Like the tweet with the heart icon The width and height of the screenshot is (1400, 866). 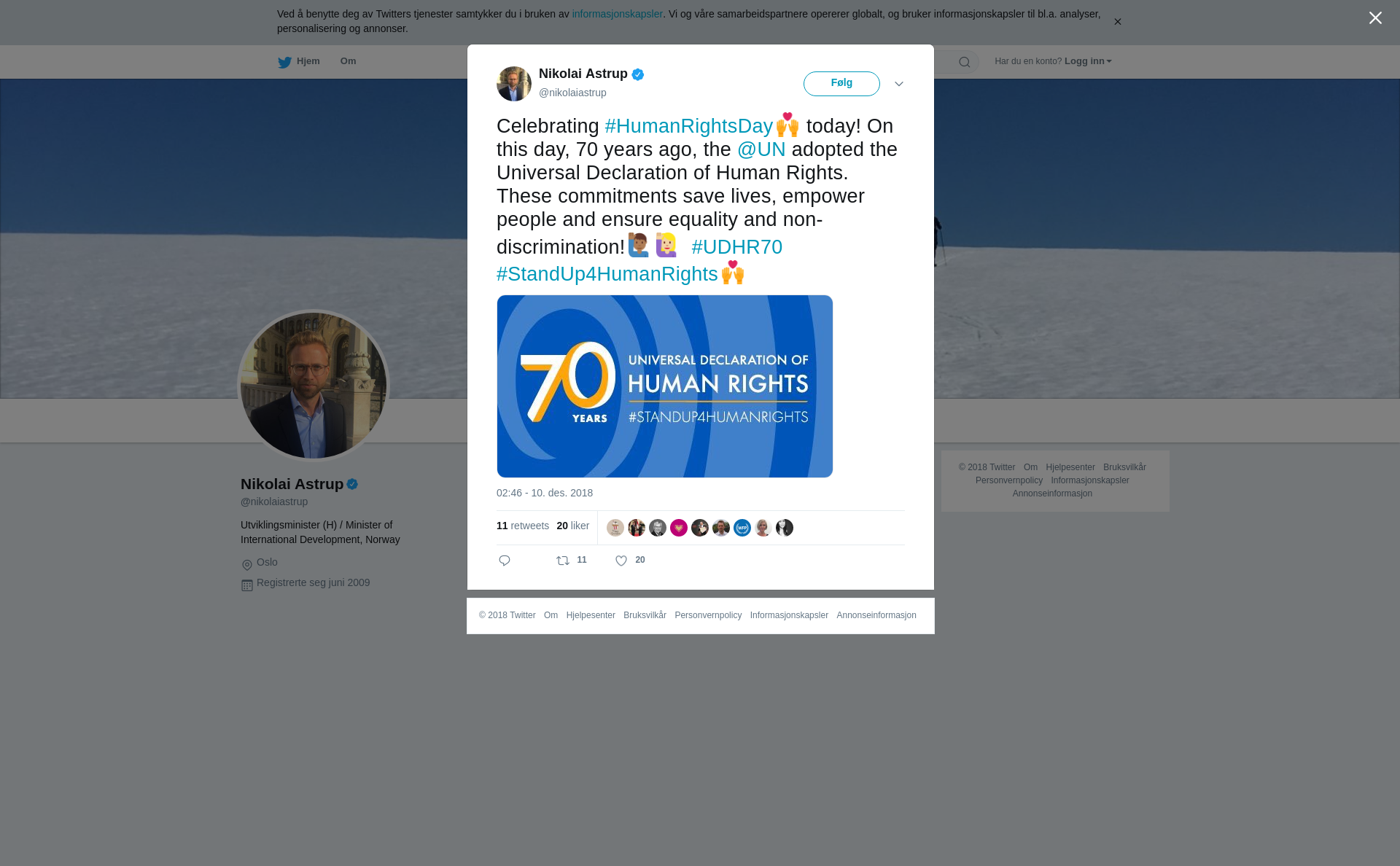coord(621,561)
